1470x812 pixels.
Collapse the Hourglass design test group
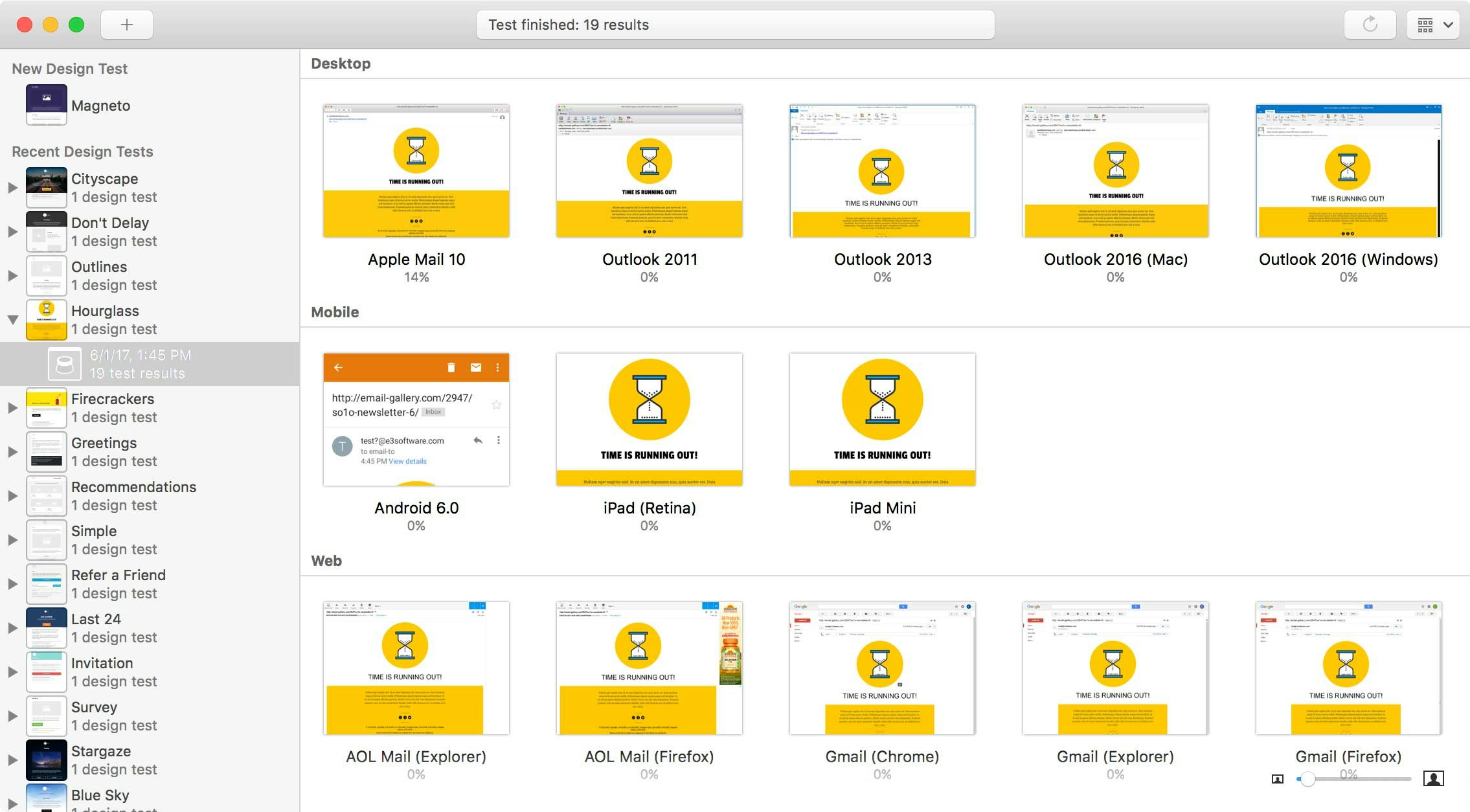12,319
